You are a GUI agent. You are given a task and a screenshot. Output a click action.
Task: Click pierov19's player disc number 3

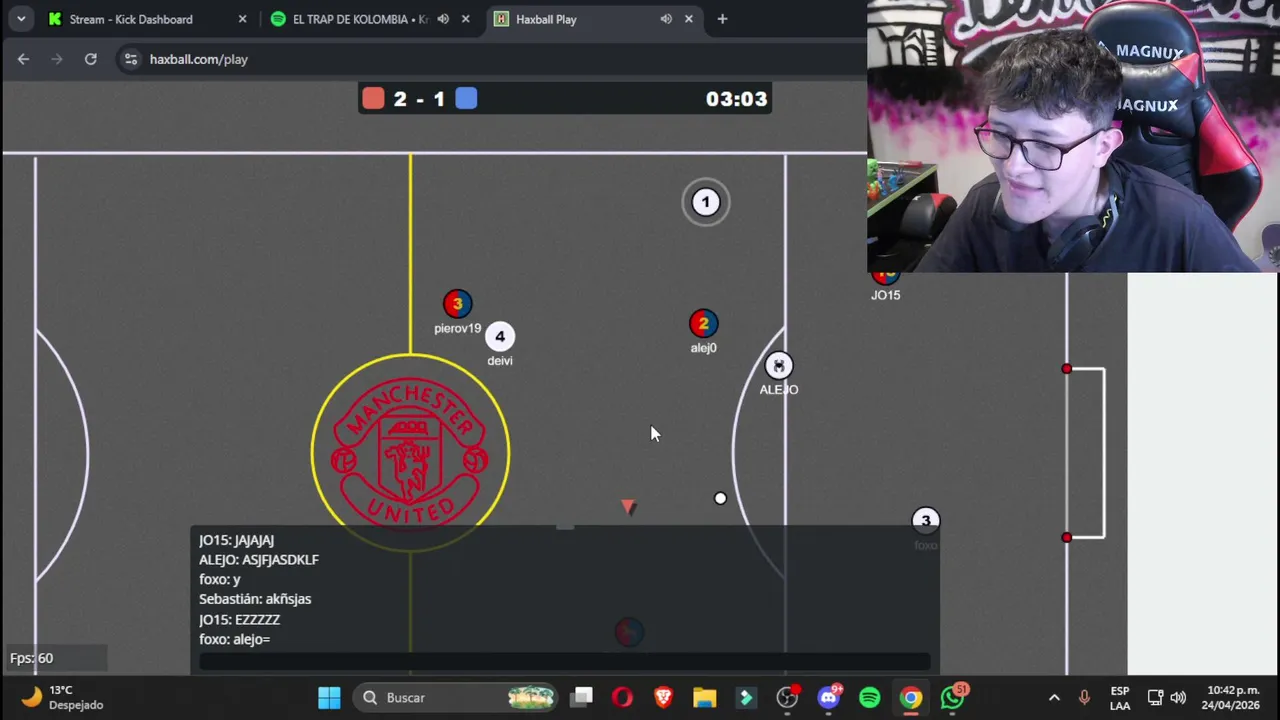pos(457,304)
